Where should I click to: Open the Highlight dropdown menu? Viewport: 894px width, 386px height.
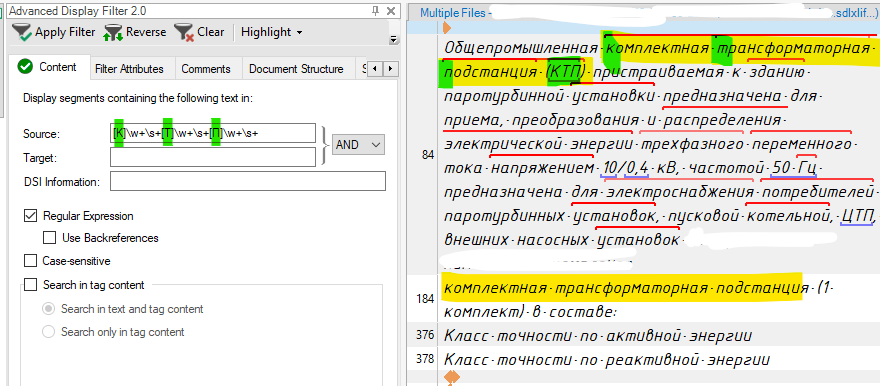(x=271, y=32)
